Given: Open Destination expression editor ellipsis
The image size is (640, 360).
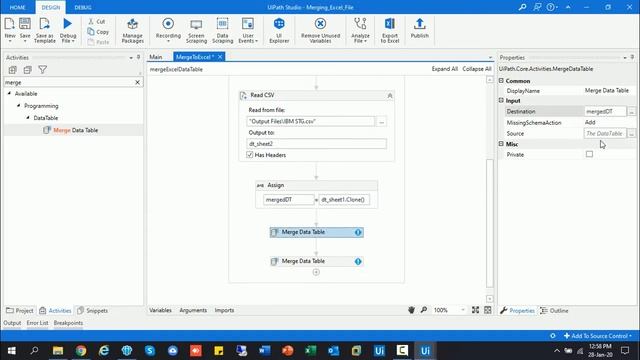Looking at the screenshot, I should tap(631, 111).
